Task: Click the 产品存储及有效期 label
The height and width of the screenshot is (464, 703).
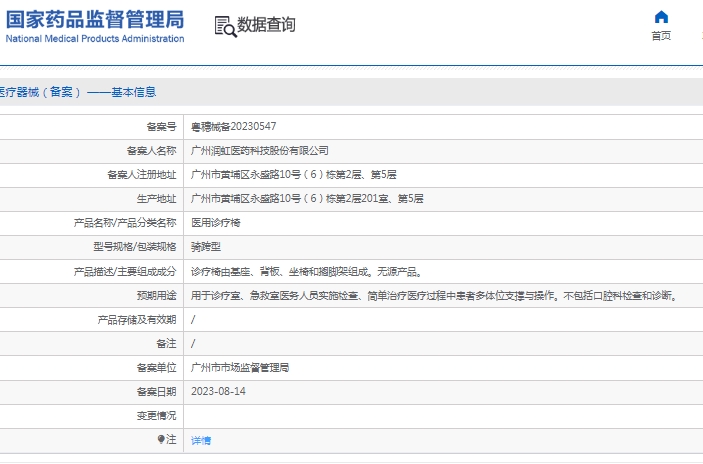Action: [x=137, y=320]
